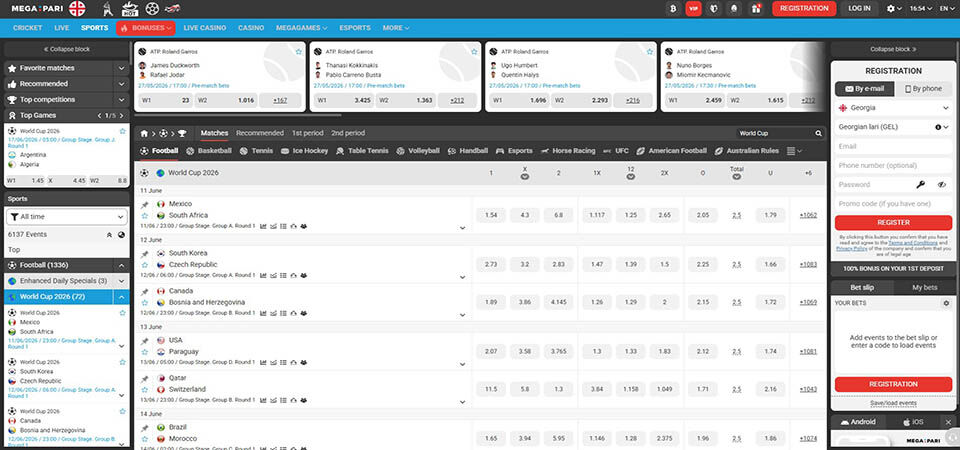The width and height of the screenshot is (960, 450).
Task: Open the Terms and Conditions link
Action: (912, 243)
